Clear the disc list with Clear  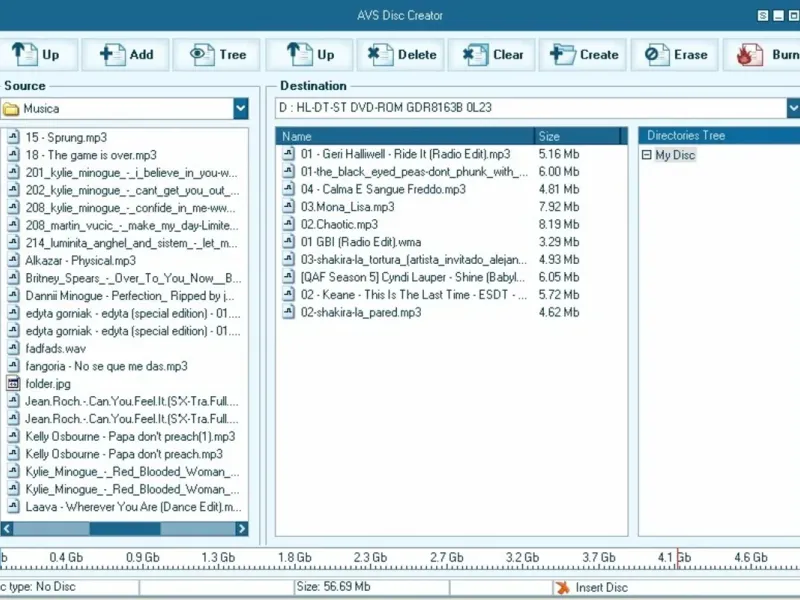492,55
